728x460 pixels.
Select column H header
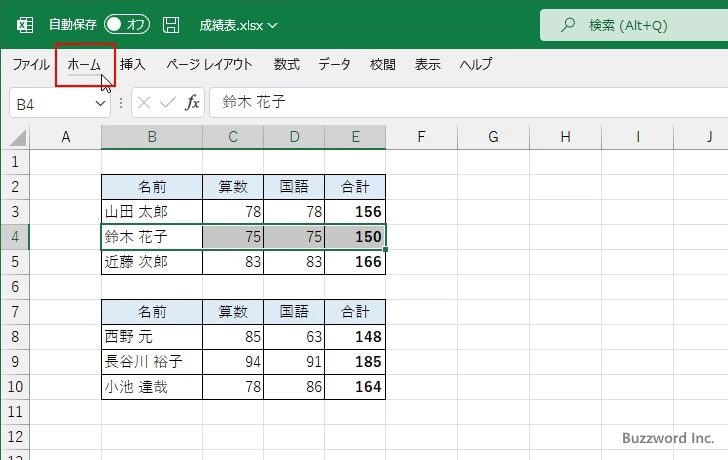click(565, 137)
